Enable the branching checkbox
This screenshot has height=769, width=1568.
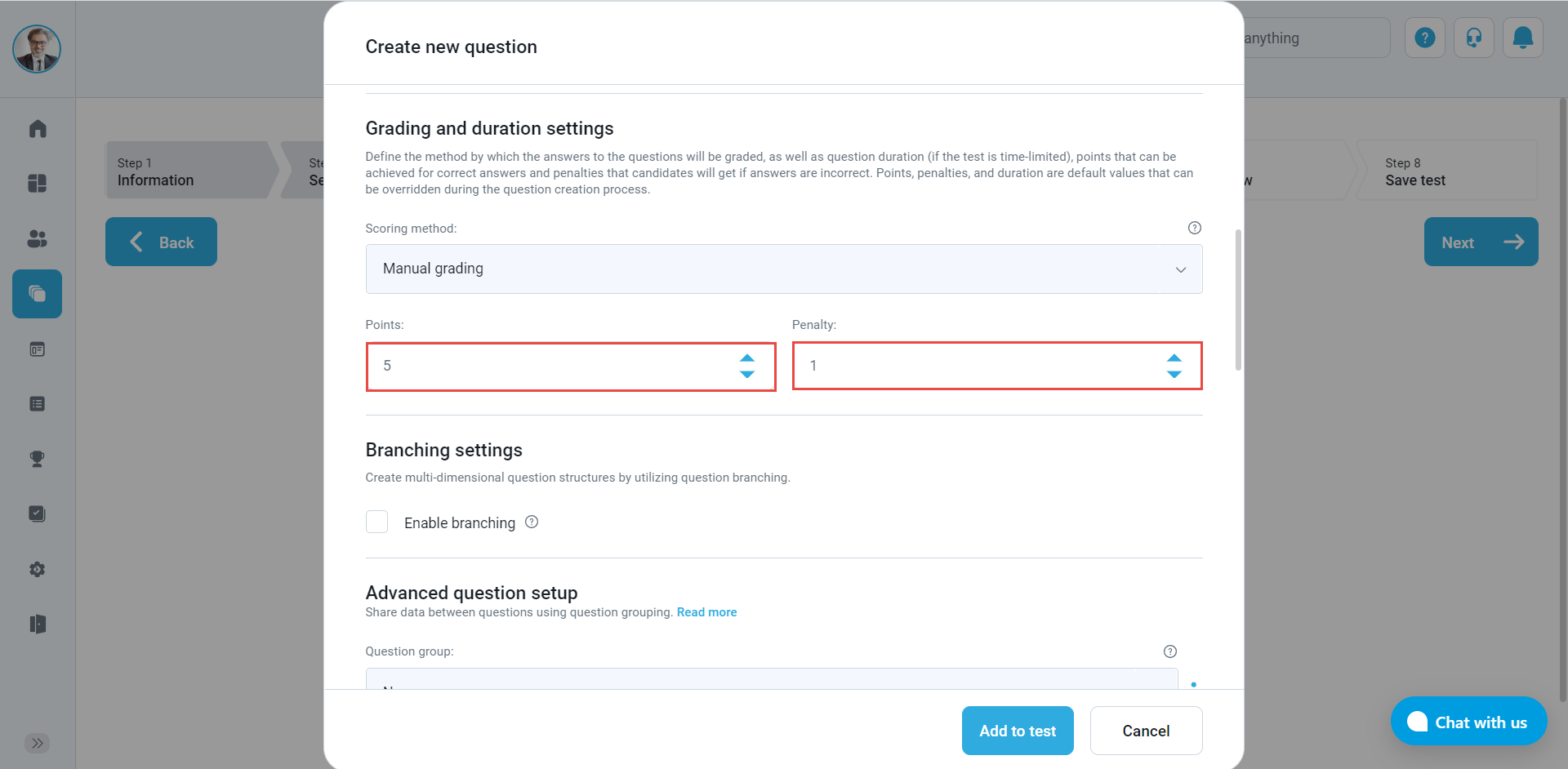pyautogui.click(x=376, y=522)
